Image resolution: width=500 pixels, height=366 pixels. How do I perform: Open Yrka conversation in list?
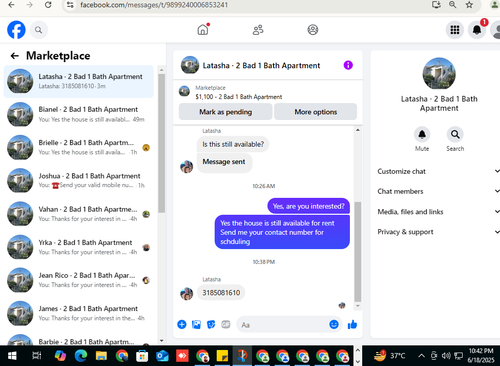click(x=79, y=247)
